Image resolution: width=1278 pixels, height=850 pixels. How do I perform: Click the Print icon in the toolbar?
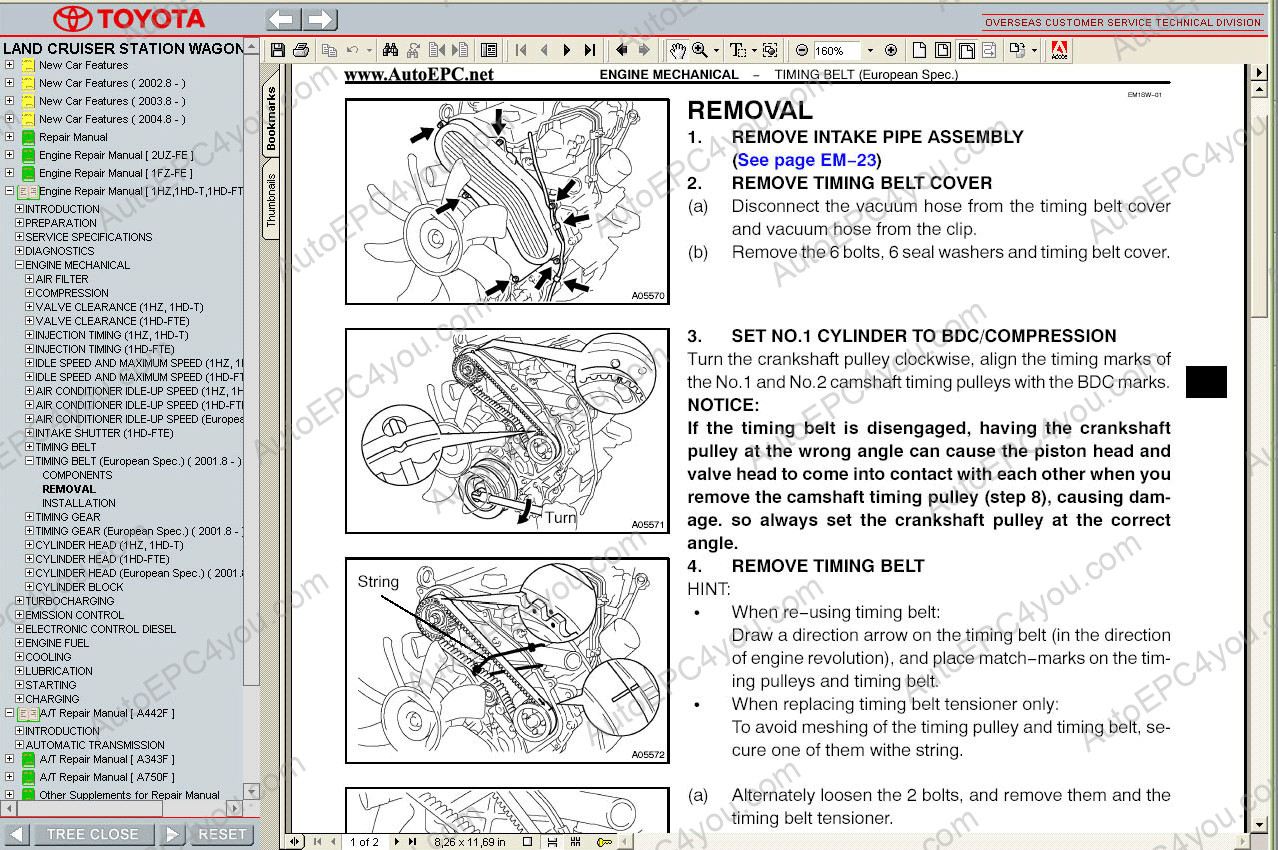[300, 50]
